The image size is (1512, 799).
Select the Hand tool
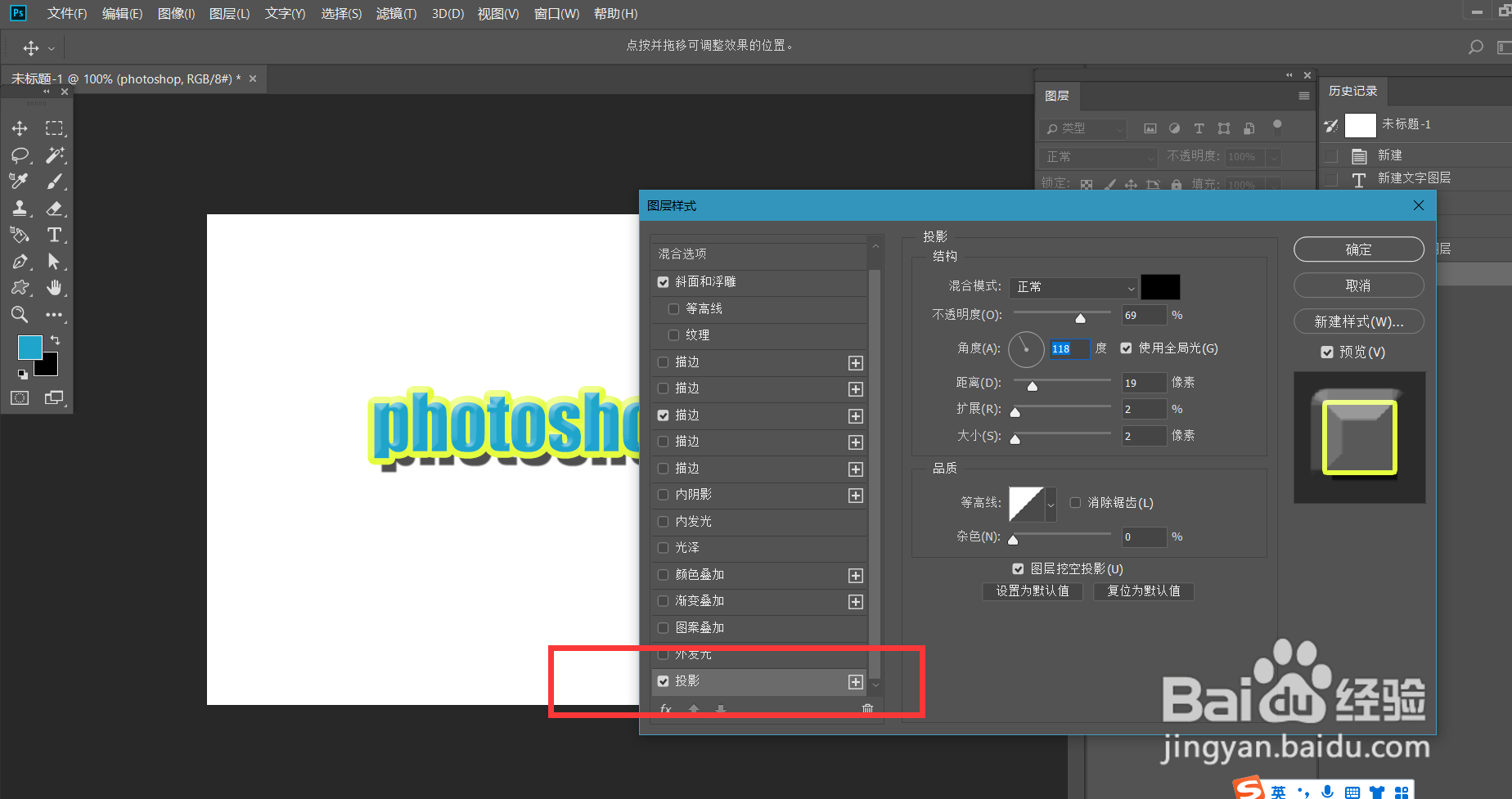(x=54, y=288)
